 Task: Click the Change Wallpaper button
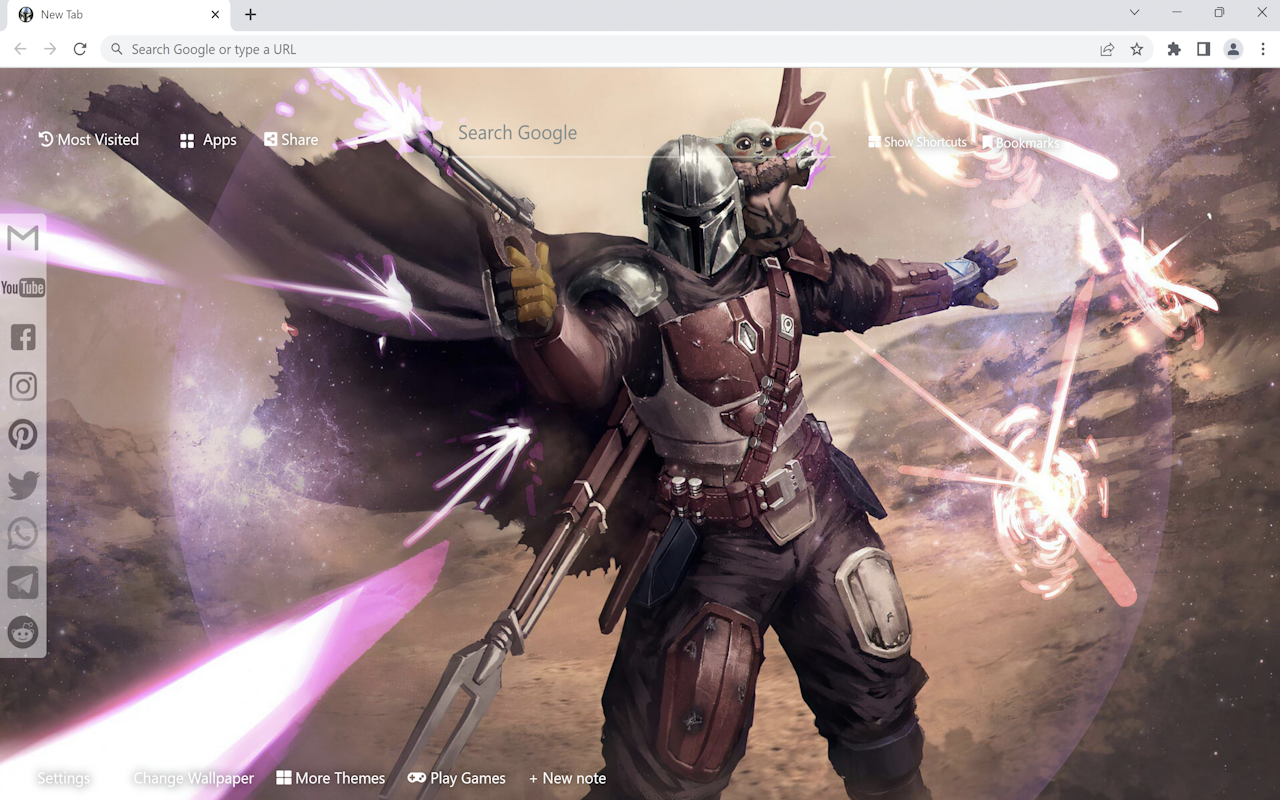[193, 777]
